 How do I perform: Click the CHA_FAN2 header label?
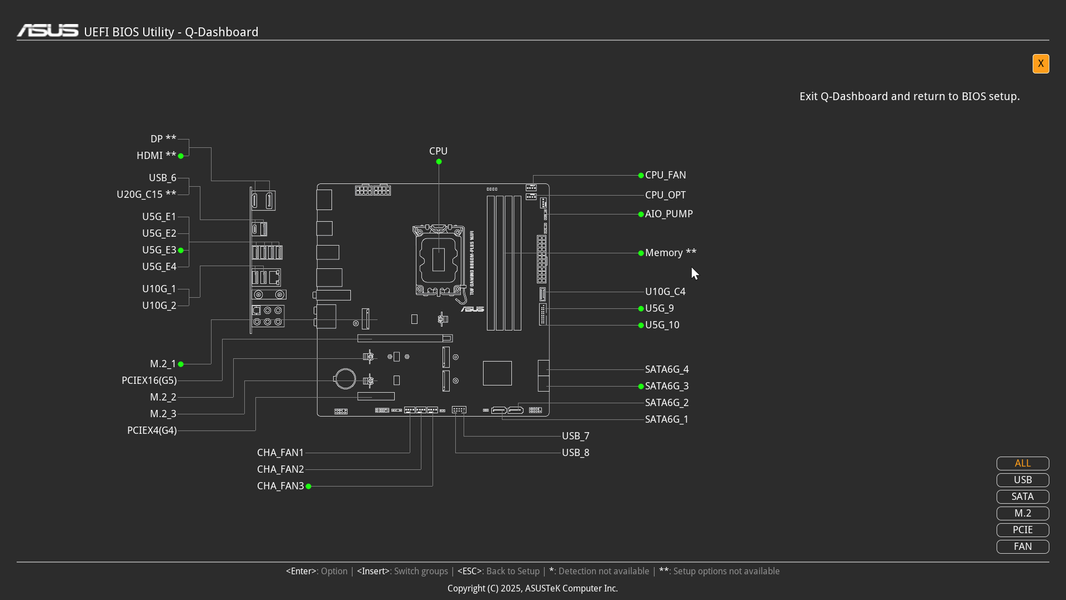click(280, 470)
